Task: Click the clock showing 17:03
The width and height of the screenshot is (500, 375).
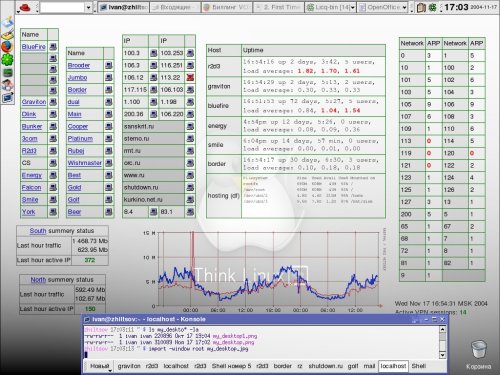Action: [x=456, y=7]
